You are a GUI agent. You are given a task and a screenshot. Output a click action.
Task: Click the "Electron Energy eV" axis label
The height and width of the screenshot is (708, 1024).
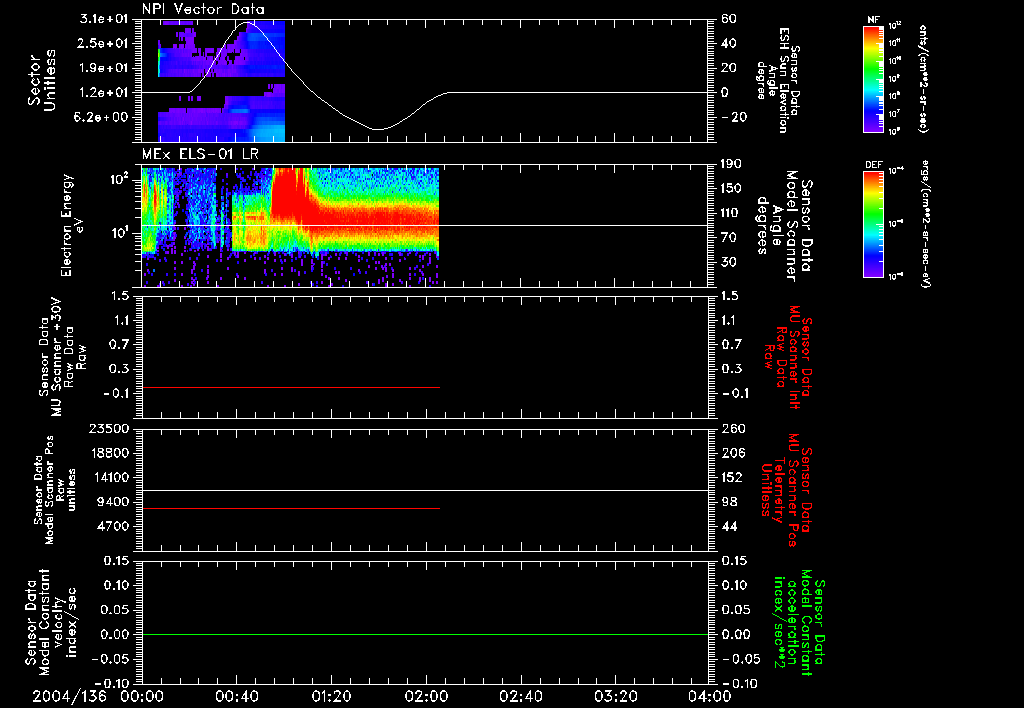(73, 225)
